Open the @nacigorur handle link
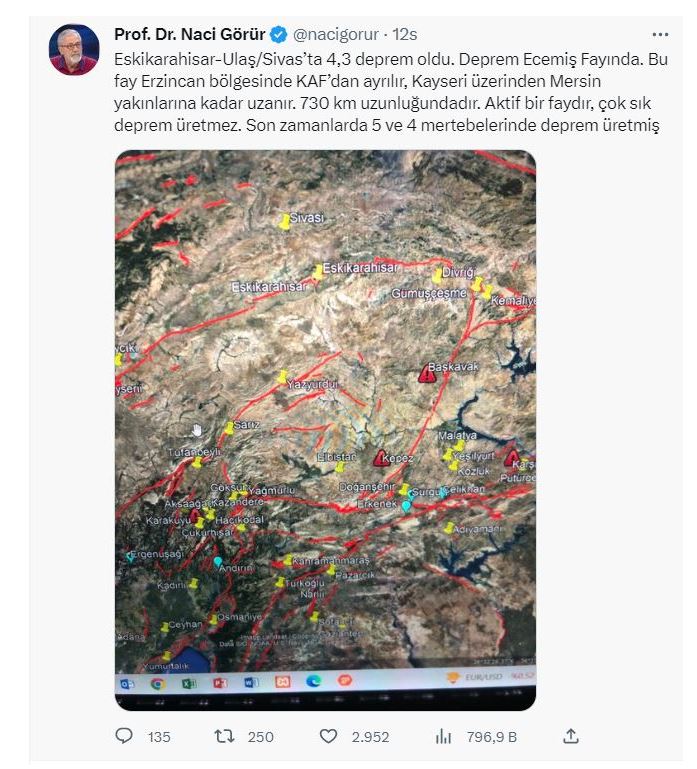 pyautogui.click(x=336, y=34)
